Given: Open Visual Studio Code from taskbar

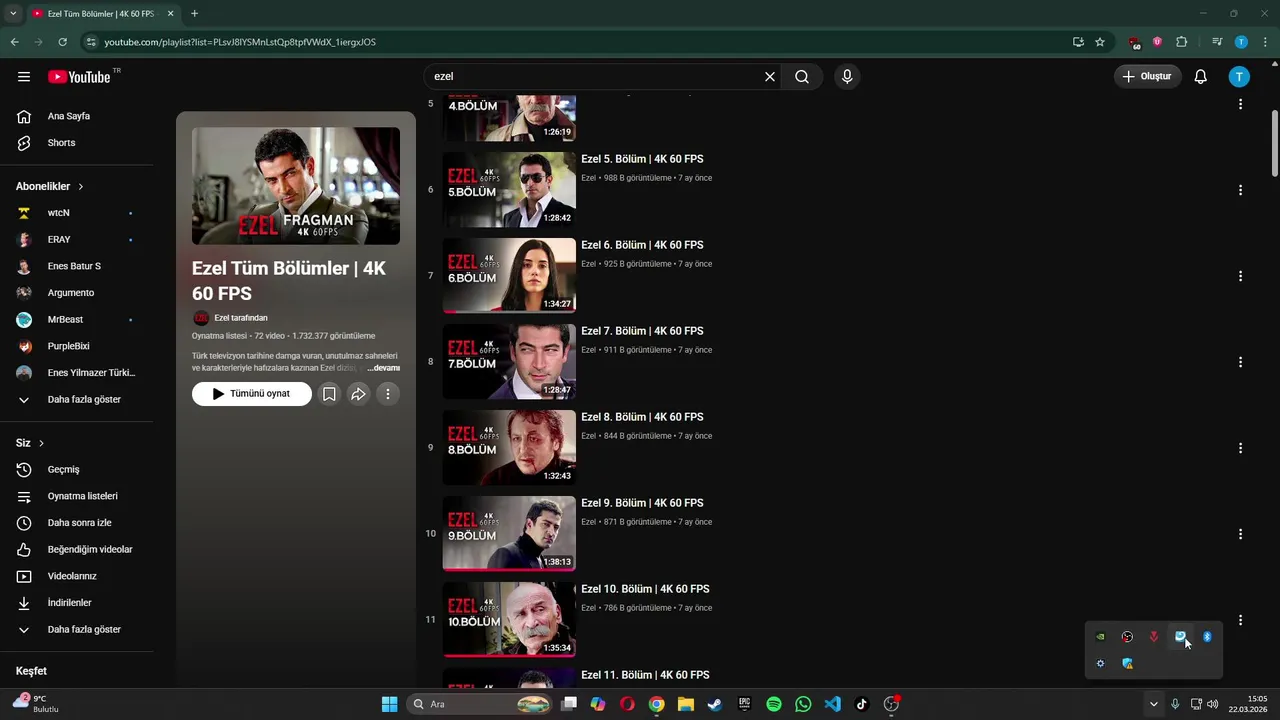Looking at the screenshot, I should pos(833,704).
